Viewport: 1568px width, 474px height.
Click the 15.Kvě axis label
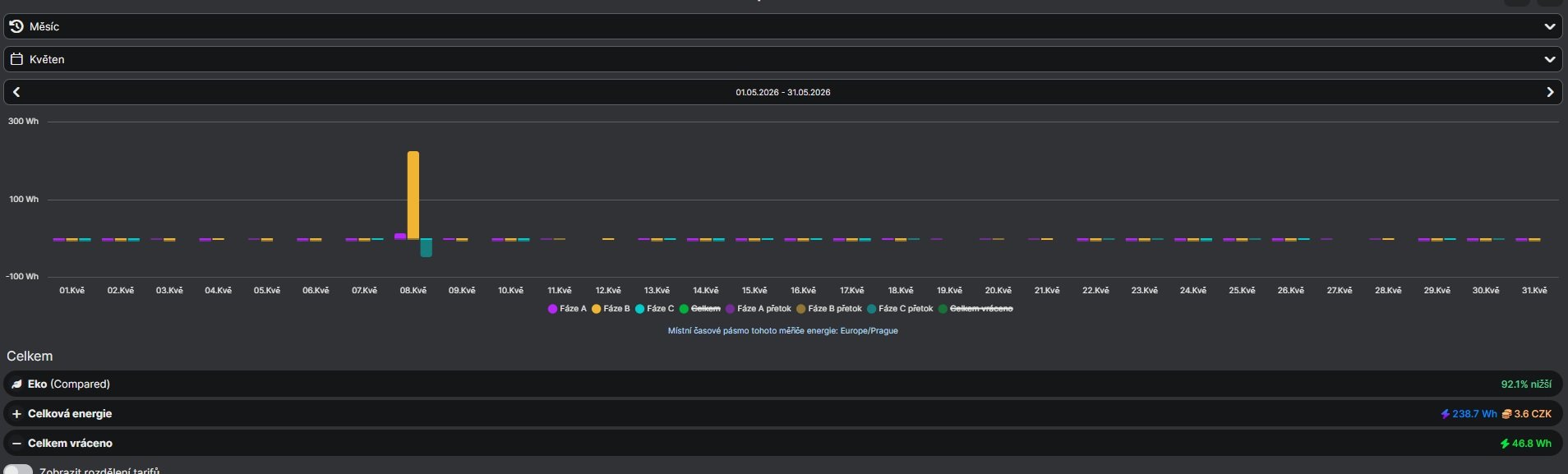754,291
